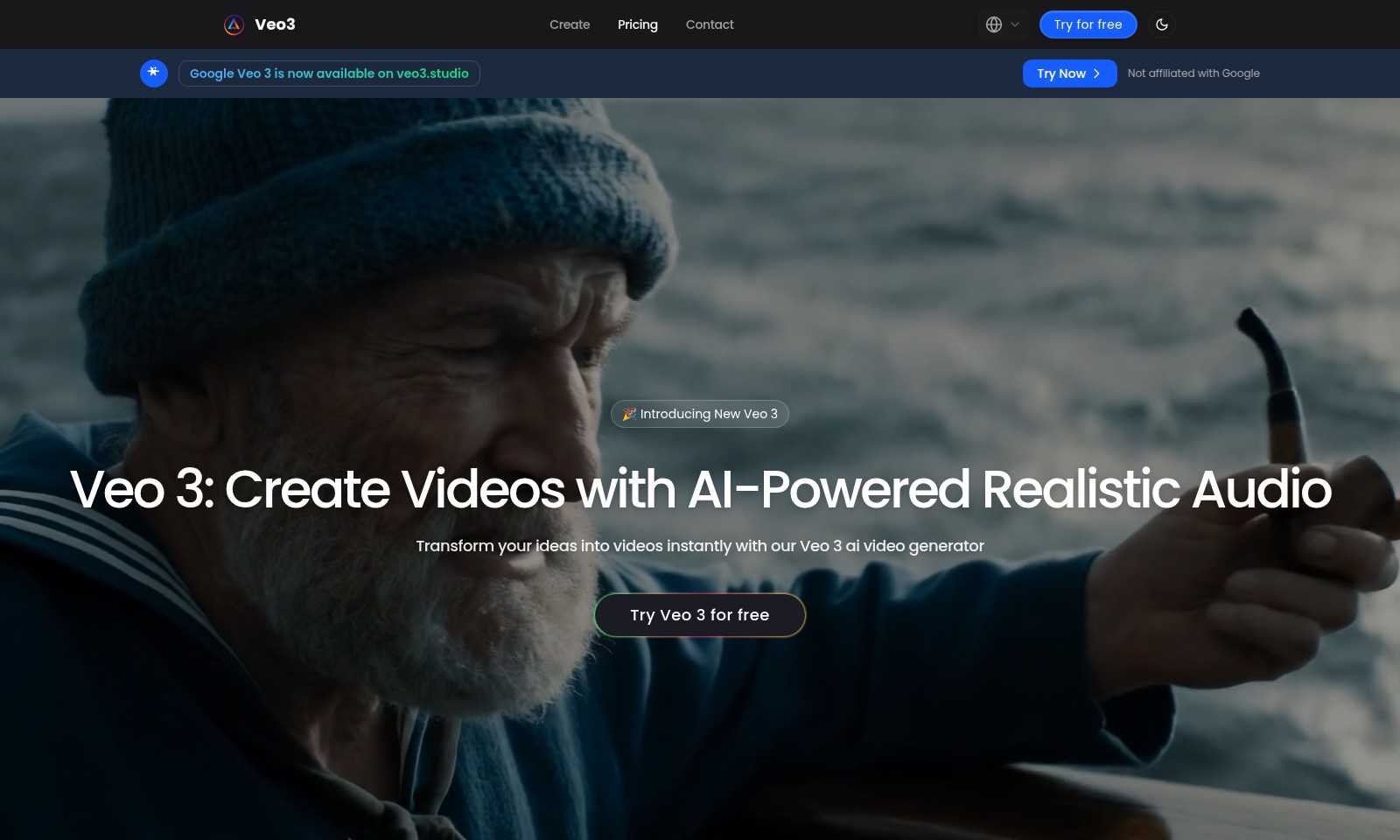Open the Create menu item
This screenshot has height=840, width=1400.
point(570,24)
